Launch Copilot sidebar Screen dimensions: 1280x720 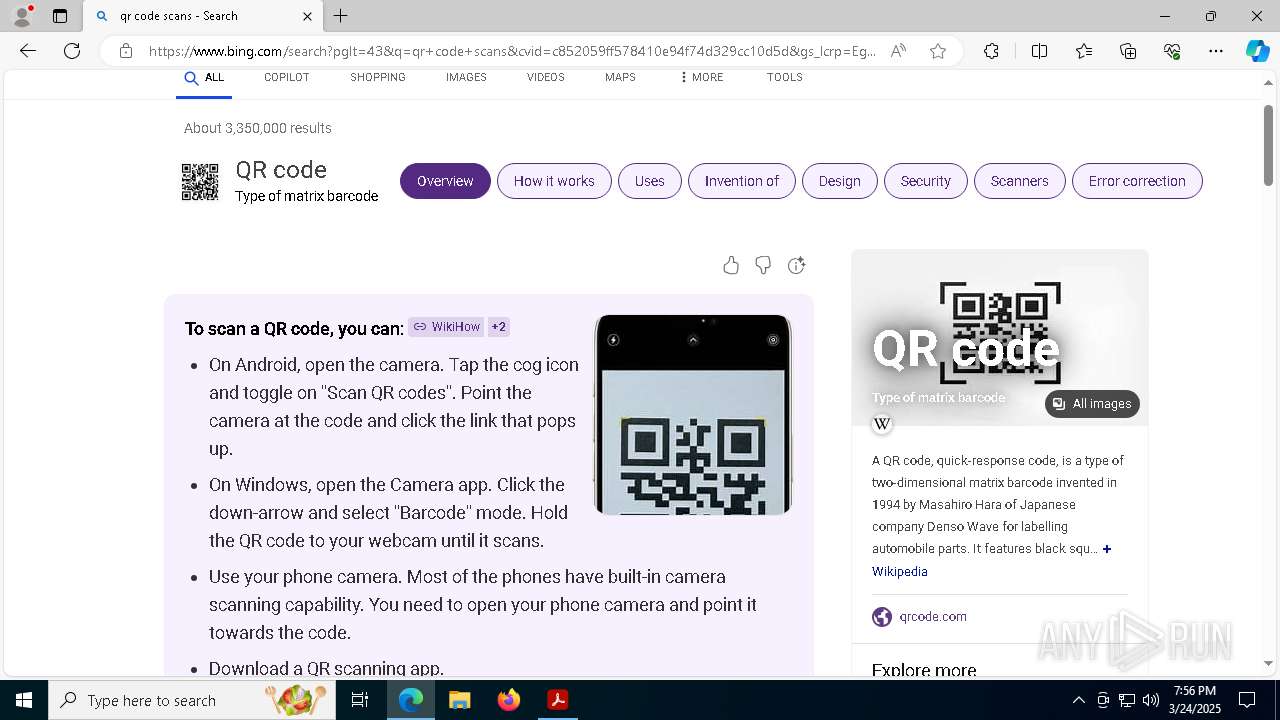click(x=1257, y=51)
